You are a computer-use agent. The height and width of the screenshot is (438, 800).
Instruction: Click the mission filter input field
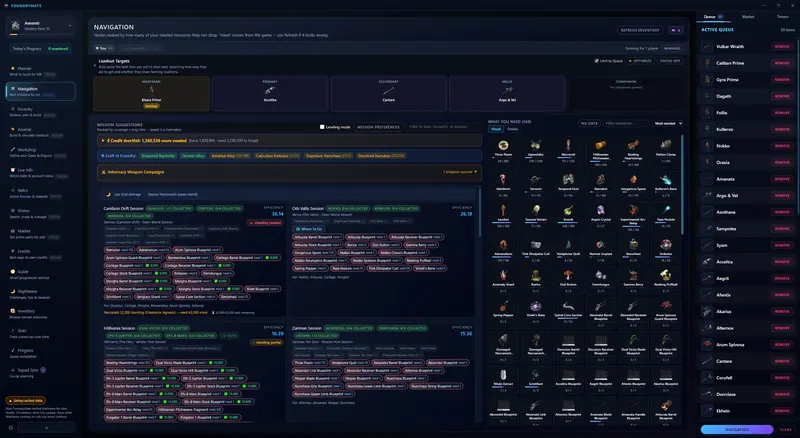click(443, 127)
